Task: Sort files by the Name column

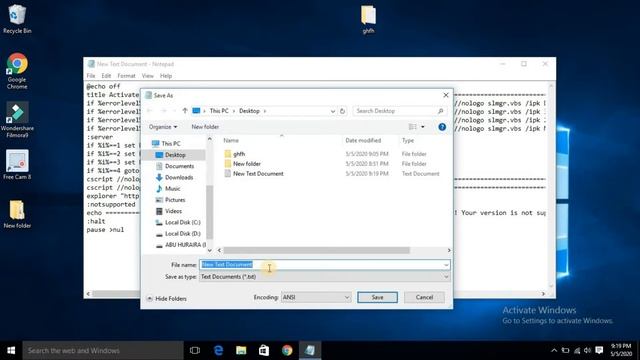Action: pos(231,140)
